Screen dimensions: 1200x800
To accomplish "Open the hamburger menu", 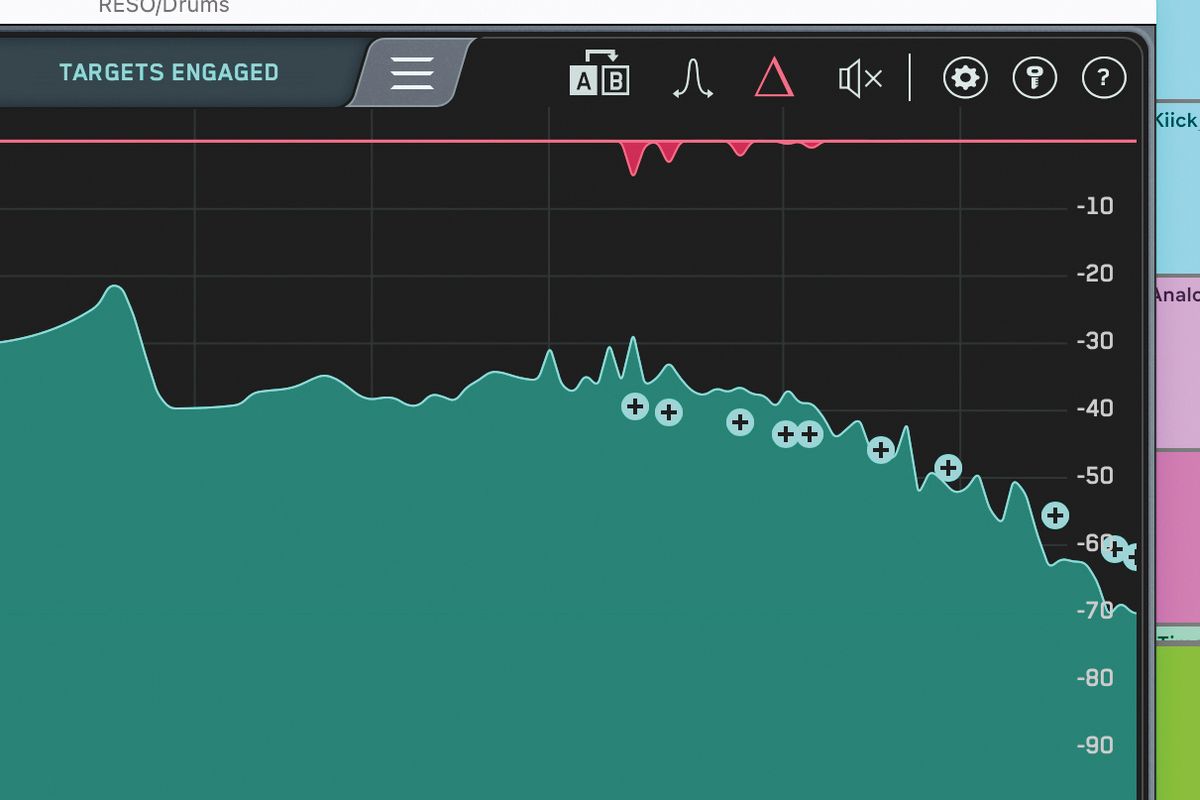I will 412,74.
